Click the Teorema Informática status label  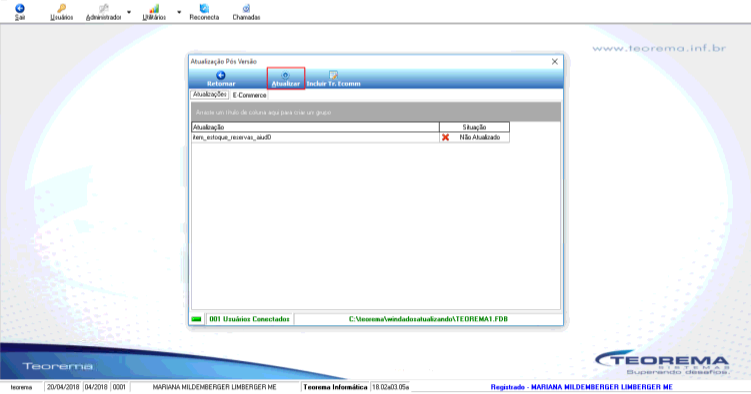(335, 387)
